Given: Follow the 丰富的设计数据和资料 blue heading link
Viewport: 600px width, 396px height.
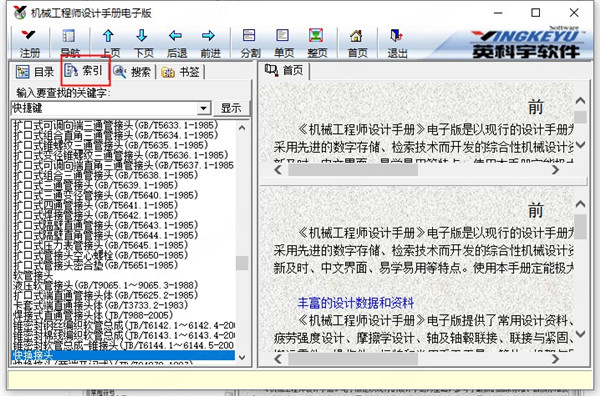Looking at the screenshot, I should click(355, 303).
